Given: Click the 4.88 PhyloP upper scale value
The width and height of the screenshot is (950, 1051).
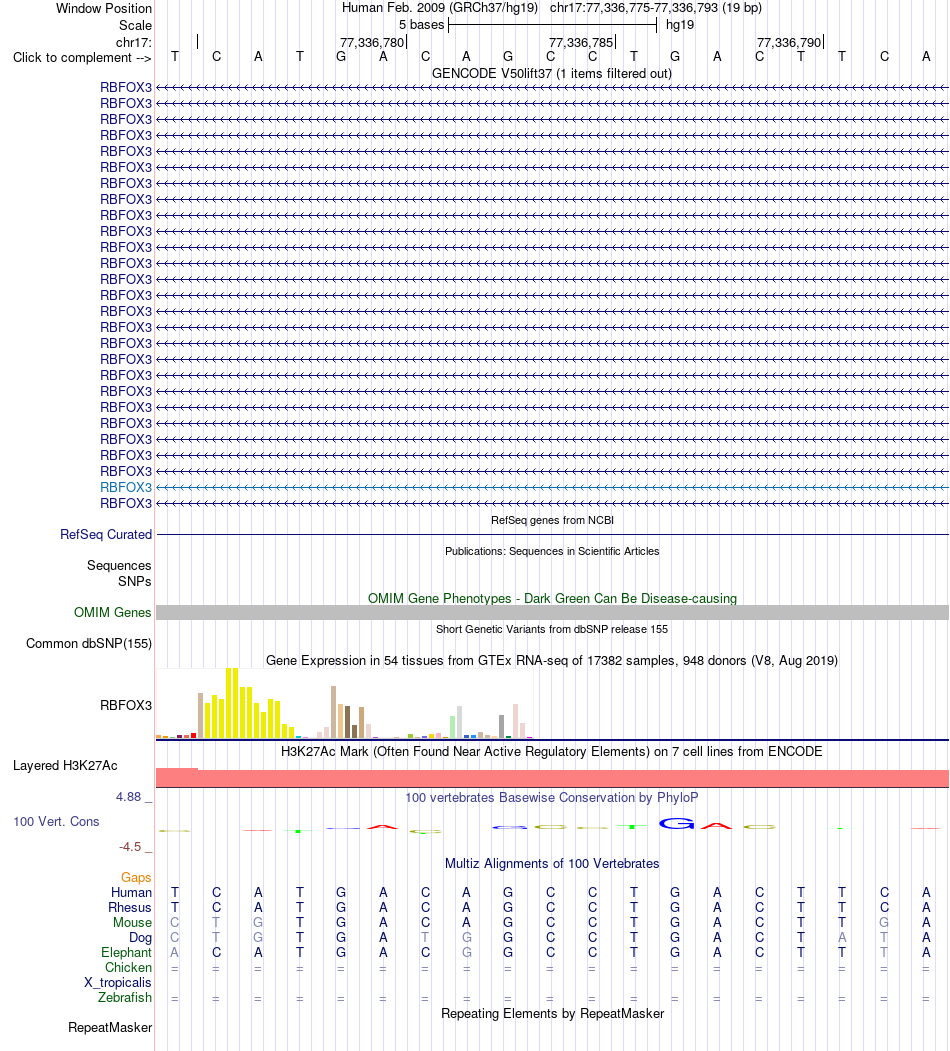Looking at the screenshot, I should pos(129,796).
